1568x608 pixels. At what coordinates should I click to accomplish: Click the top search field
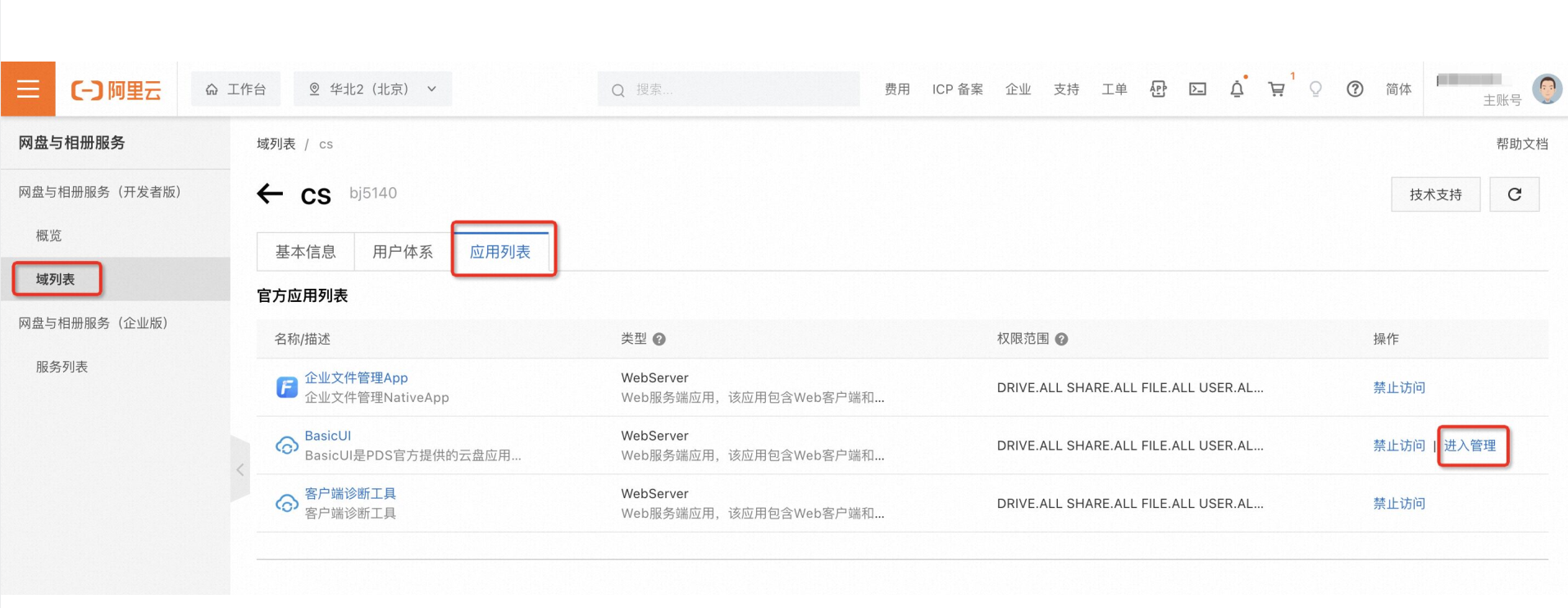pyautogui.click(x=728, y=89)
